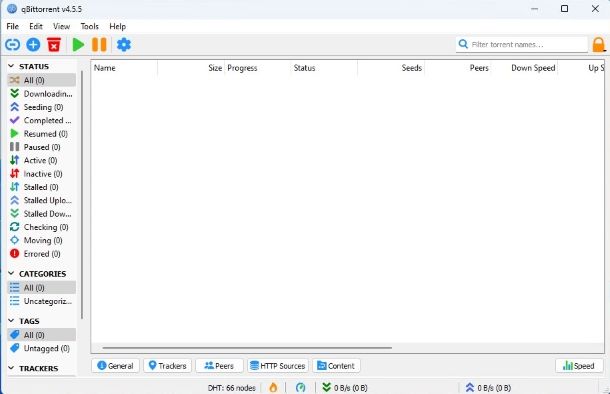Viewport: 610px width, 394px height.
Task: Sort by the Status column header
Action: [324, 68]
